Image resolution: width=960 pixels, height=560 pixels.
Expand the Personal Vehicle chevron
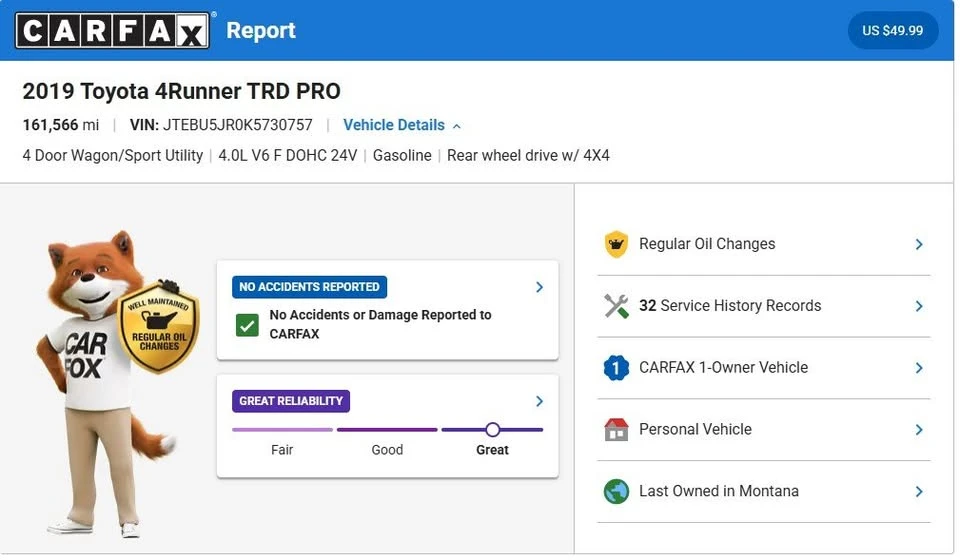click(x=919, y=430)
